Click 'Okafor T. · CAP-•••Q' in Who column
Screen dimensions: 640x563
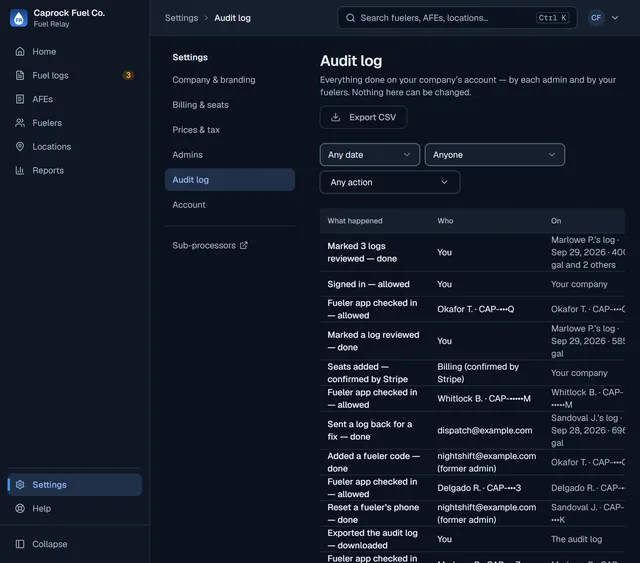pyautogui.click(x=476, y=309)
